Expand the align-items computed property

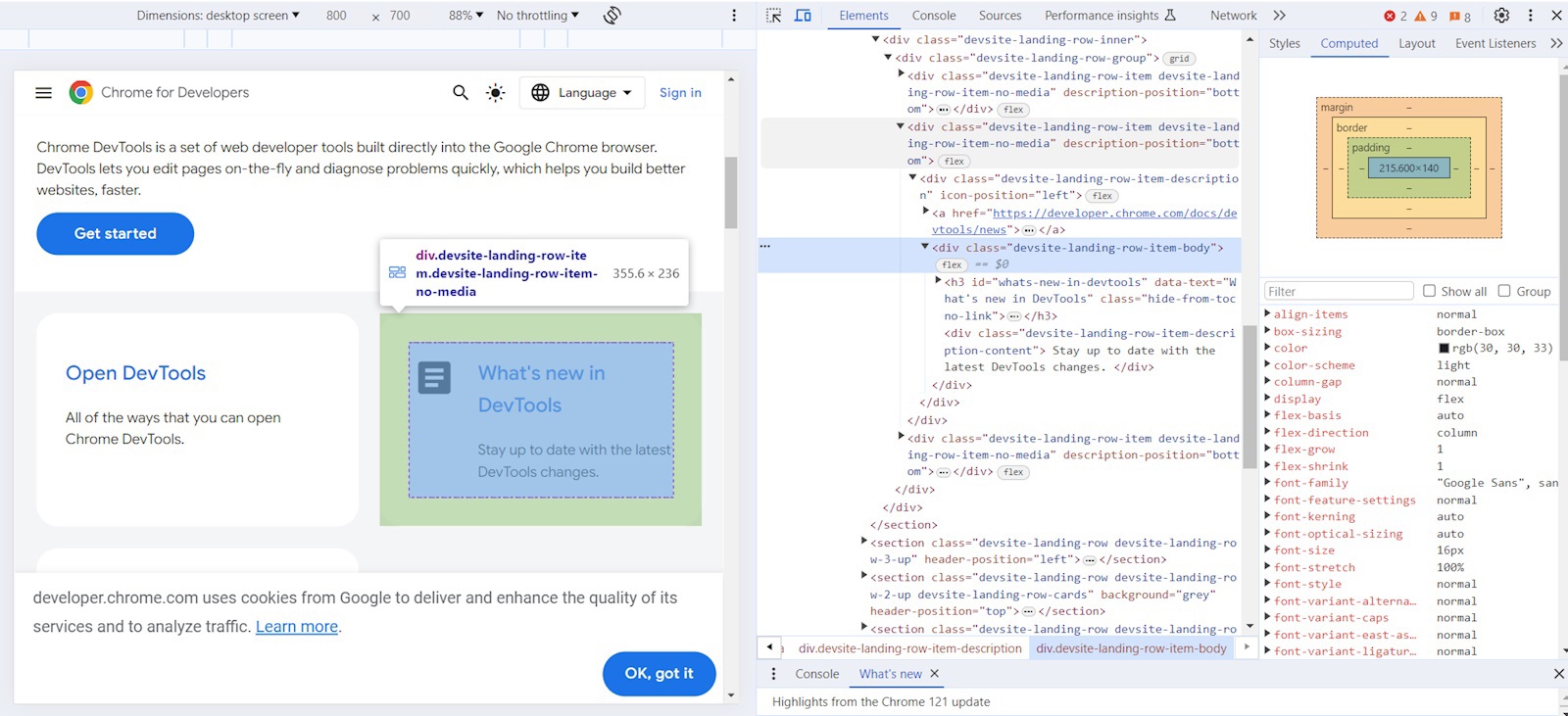(x=1267, y=314)
